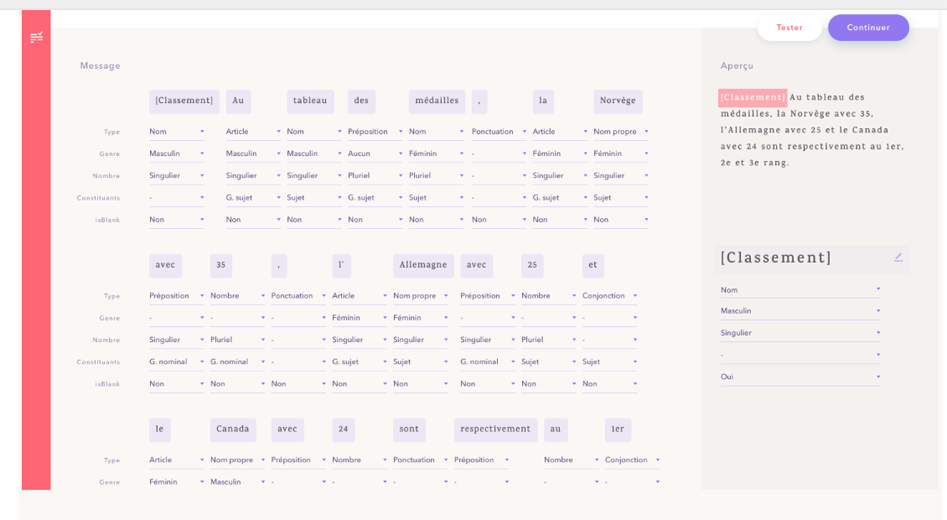Click the Continuer button
This screenshot has width=947, height=520.
pos(868,28)
